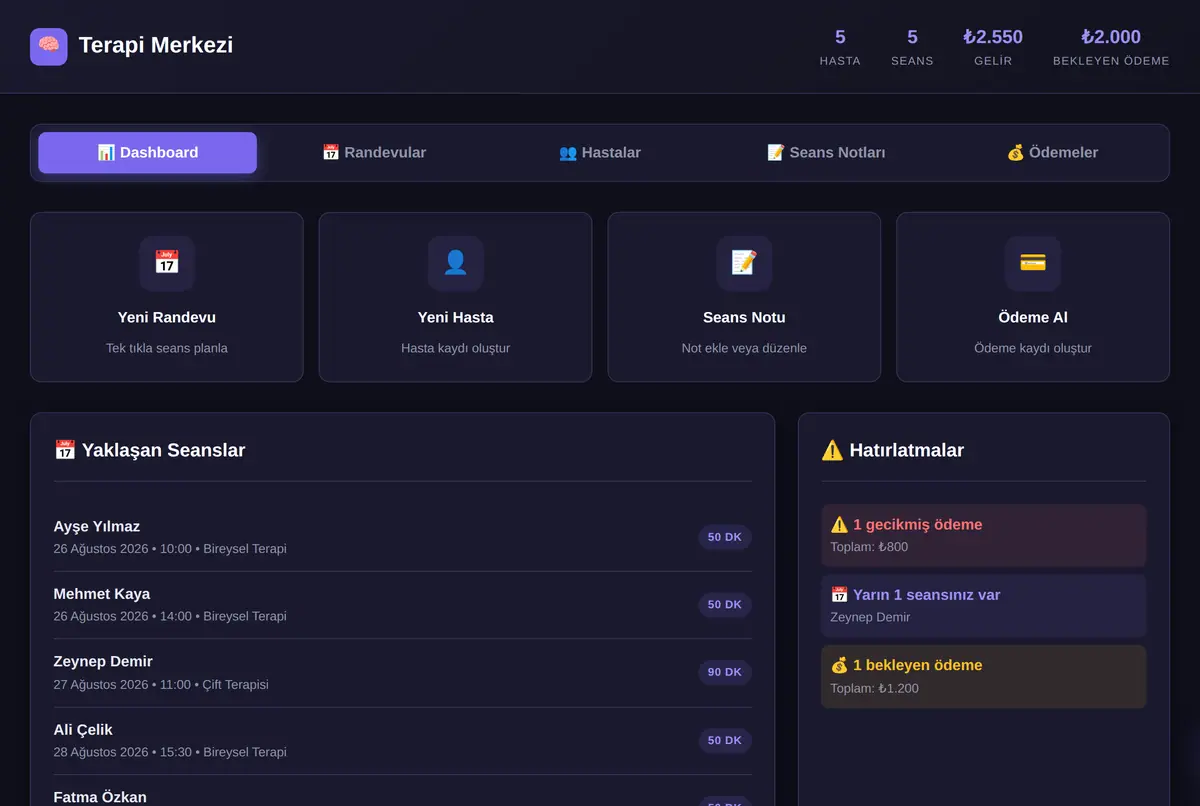Open the Seans Notları tab

826,153
